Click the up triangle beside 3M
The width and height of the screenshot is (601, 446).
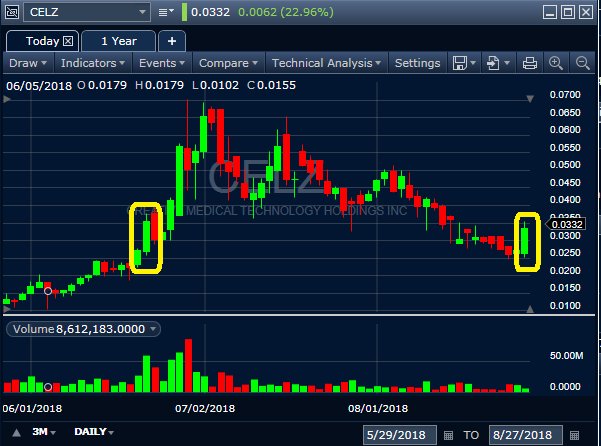point(16,433)
